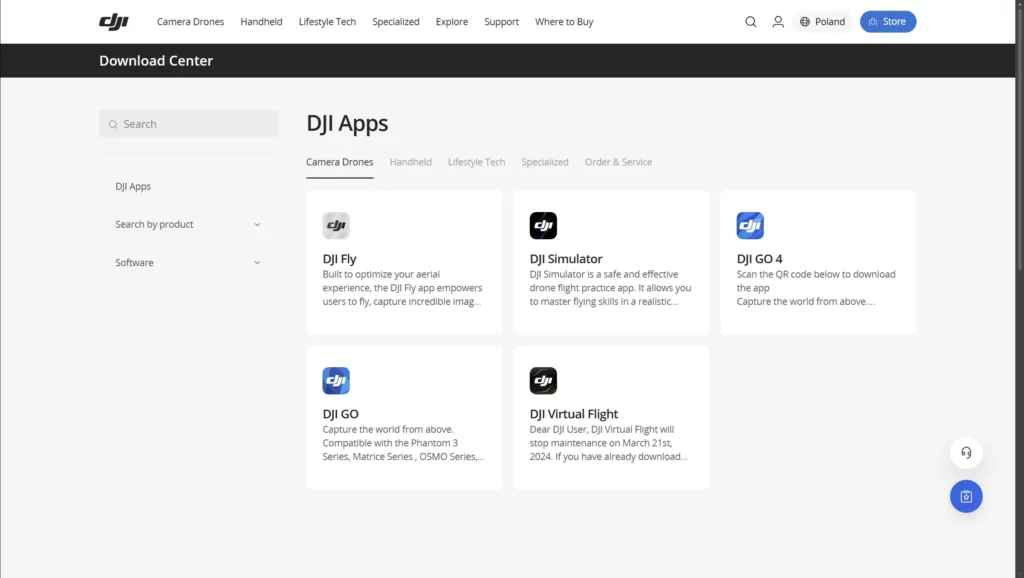Open the user account icon
This screenshot has height=578, width=1024.
pos(778,22)
